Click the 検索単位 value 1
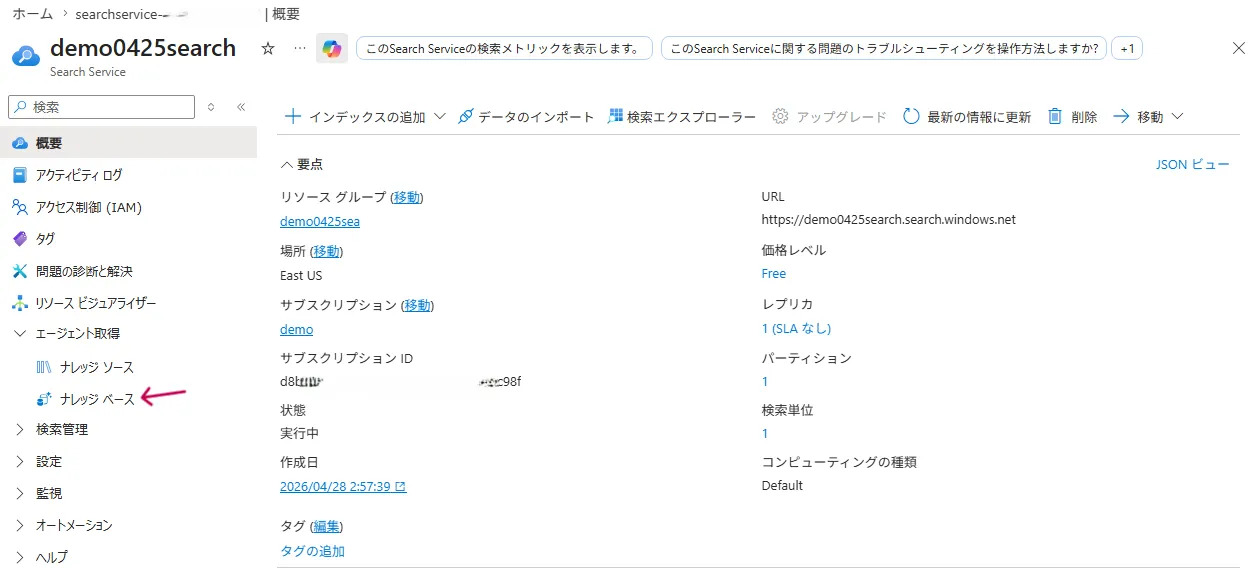Viewport: 1252px width, 568px height. coord(765,433)
